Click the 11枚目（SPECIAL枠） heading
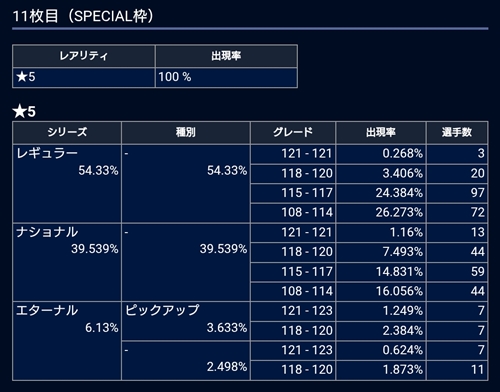The image size is (500, 392). 83,16
